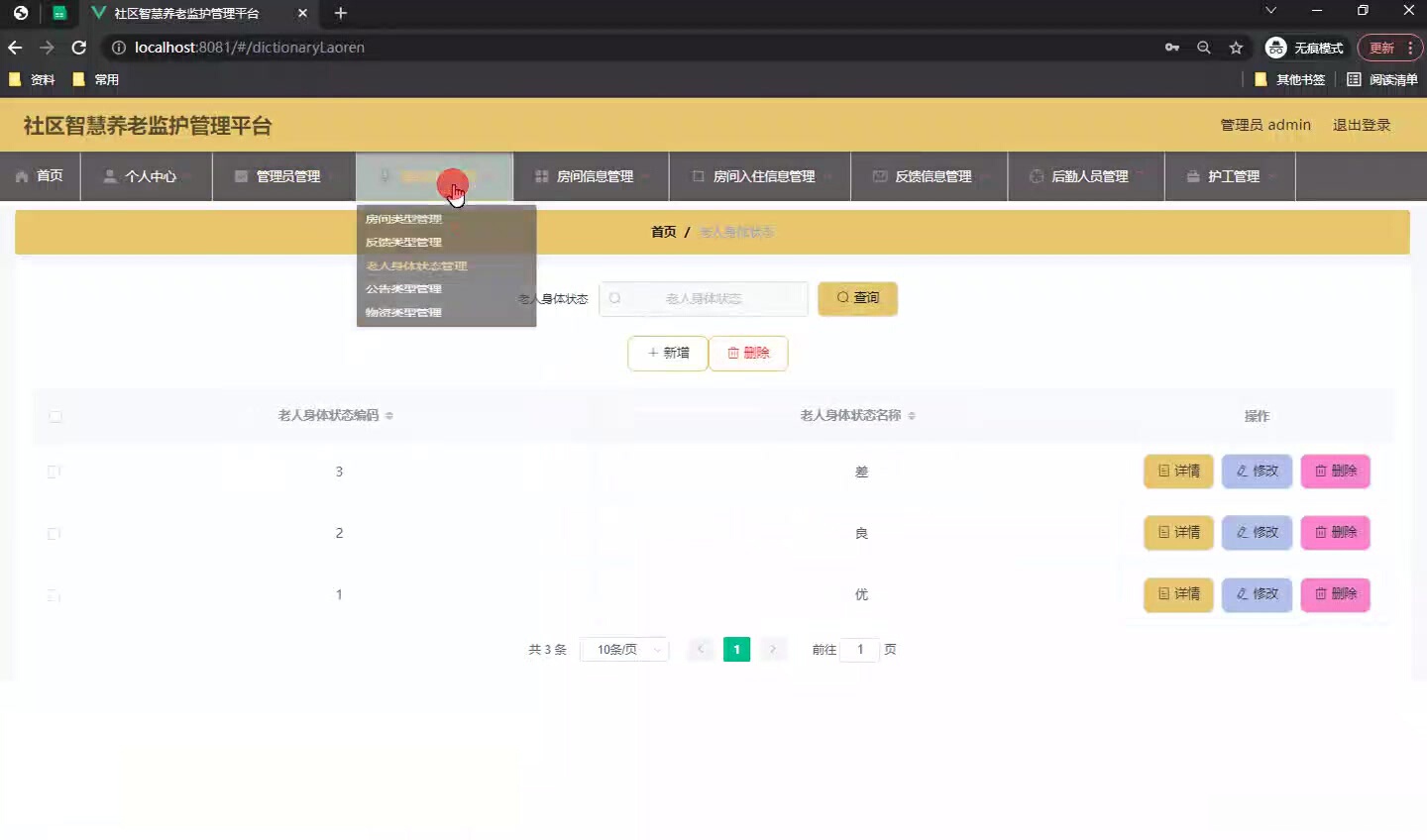Screen dimensions: 1427x840
Task: Check the row checkbox for status 差
Action: [54, 472]
